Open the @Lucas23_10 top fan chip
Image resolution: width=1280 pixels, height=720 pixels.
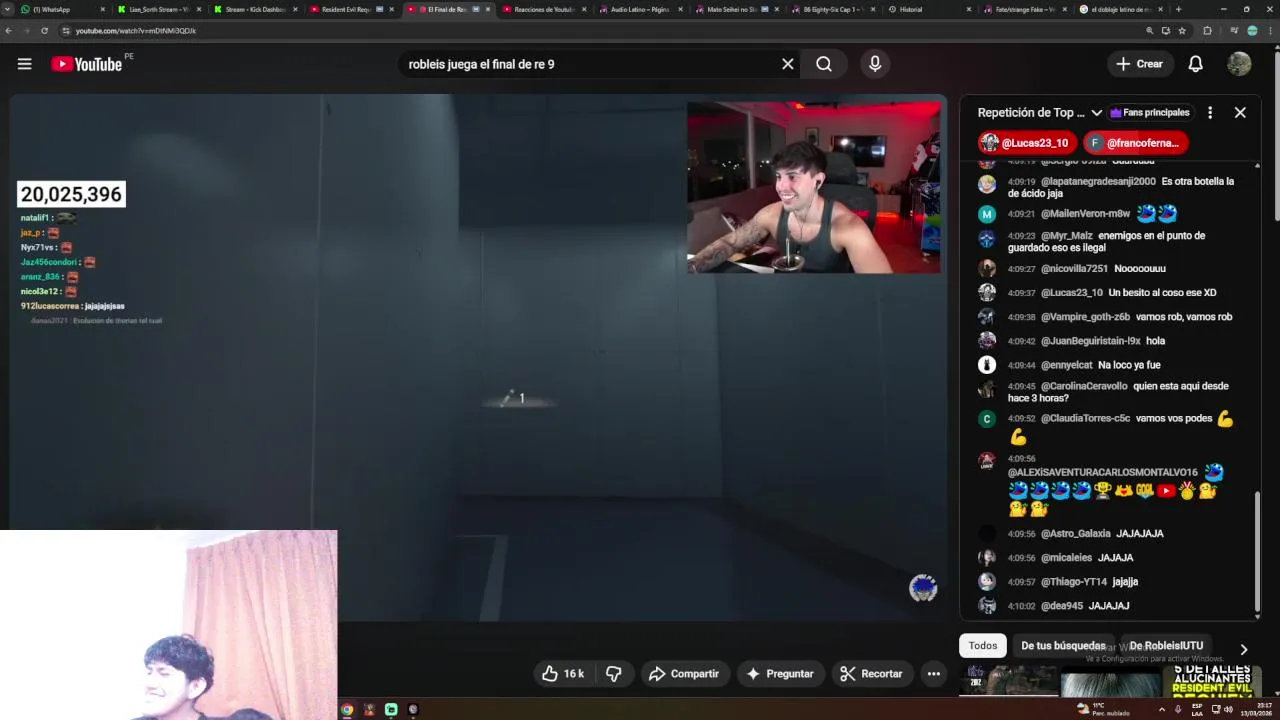point(1028,143)
